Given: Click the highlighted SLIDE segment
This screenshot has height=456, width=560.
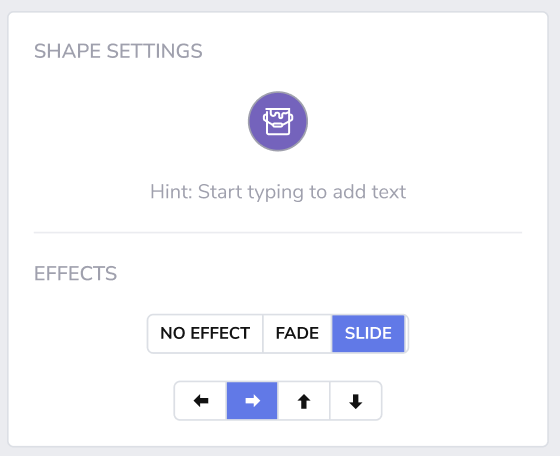Looking at the screenshot, I should (368, 334).
